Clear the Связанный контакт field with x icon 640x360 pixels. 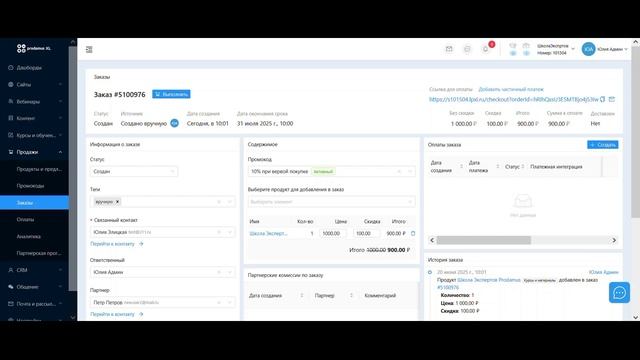click(x=219, y=232)
